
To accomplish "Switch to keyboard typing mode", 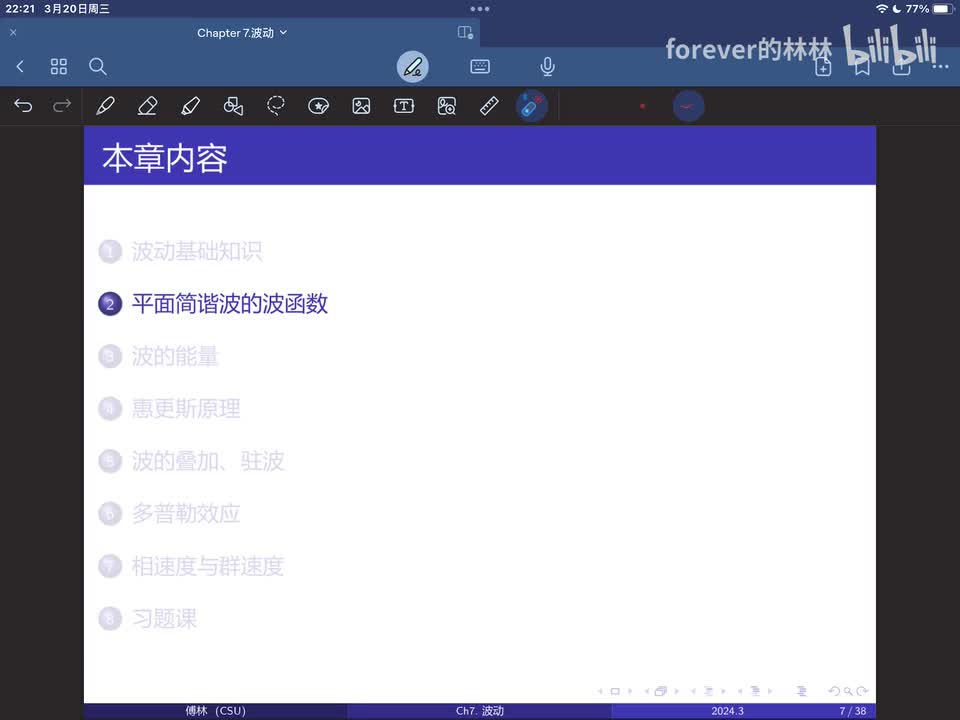I will click(480, 66).
